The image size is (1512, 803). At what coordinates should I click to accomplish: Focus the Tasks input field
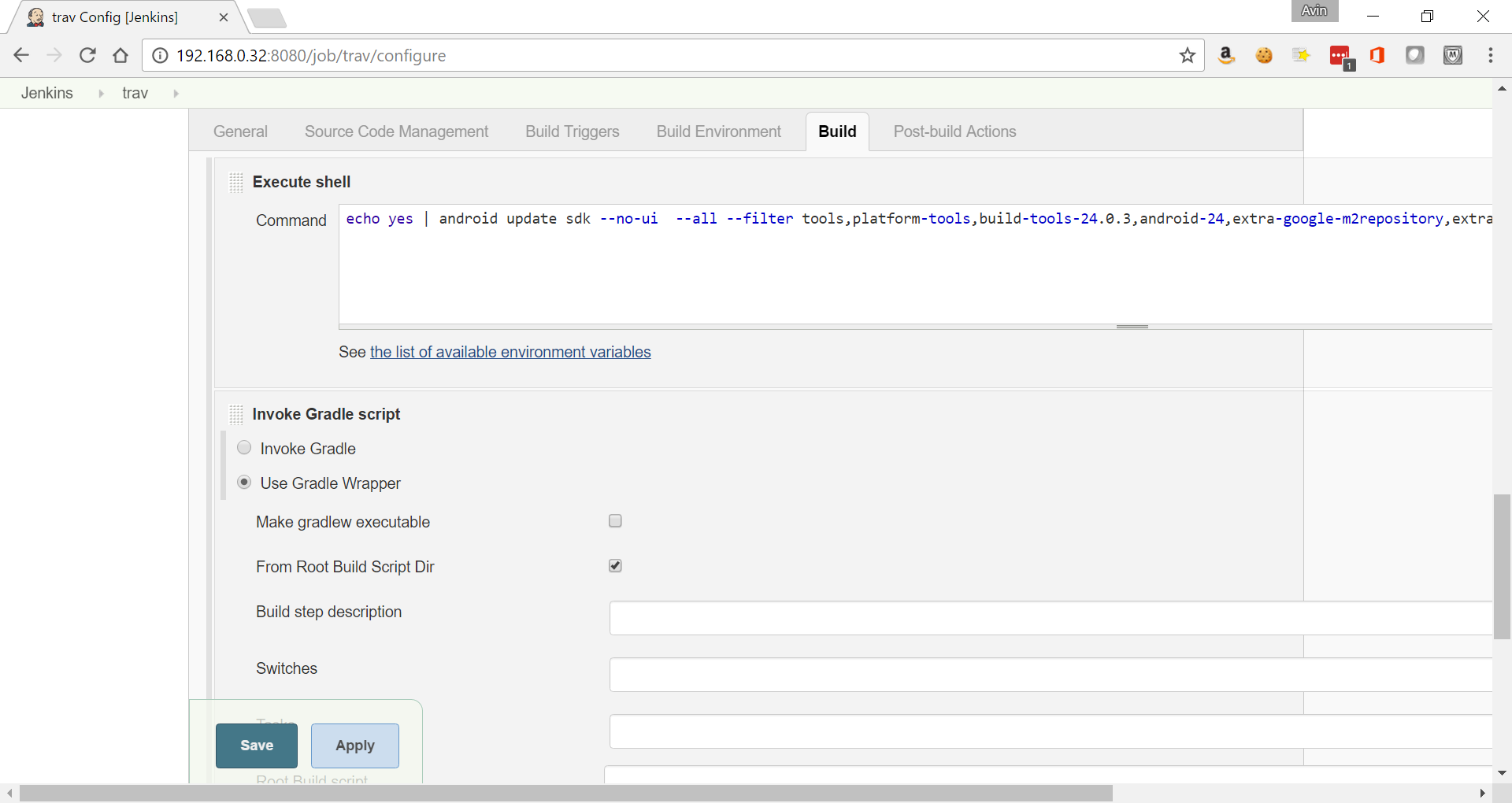1051,731
